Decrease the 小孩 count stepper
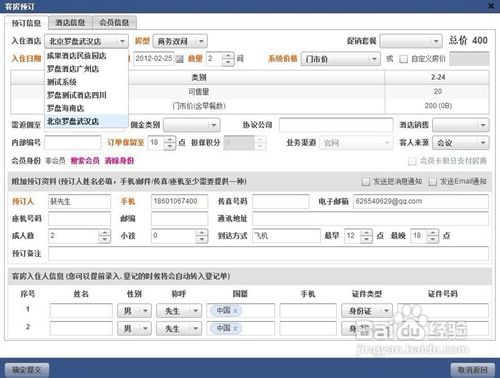This screenshot has width=500, height=378. [201, 239]
